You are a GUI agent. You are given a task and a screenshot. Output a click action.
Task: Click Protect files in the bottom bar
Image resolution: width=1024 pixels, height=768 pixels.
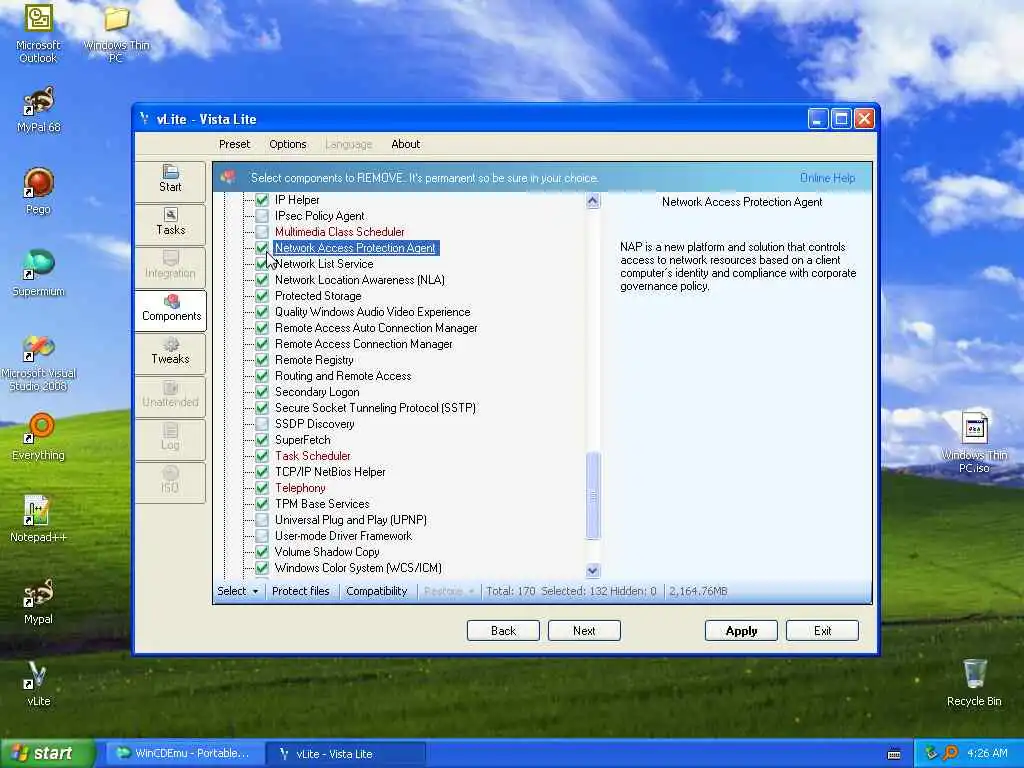[x=300, y=591]
